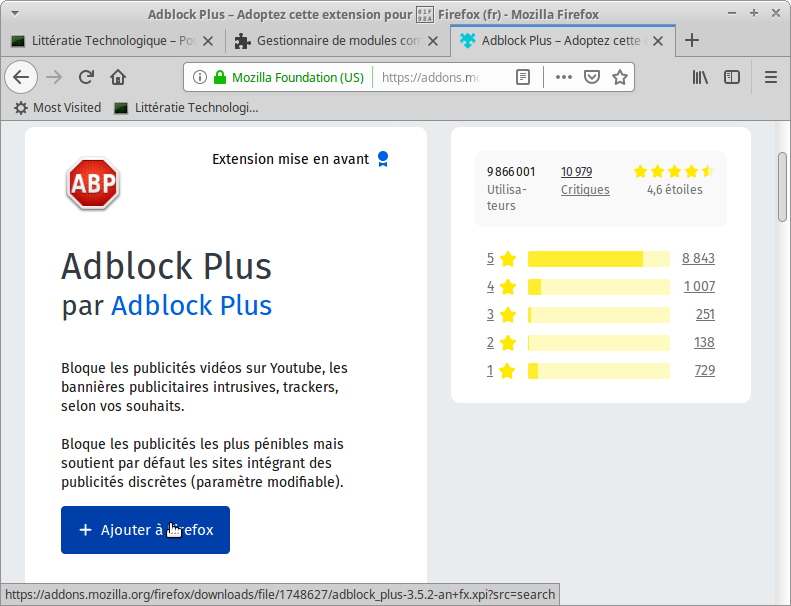Open the Firefox hamburger menu

(x=770, y=77)
